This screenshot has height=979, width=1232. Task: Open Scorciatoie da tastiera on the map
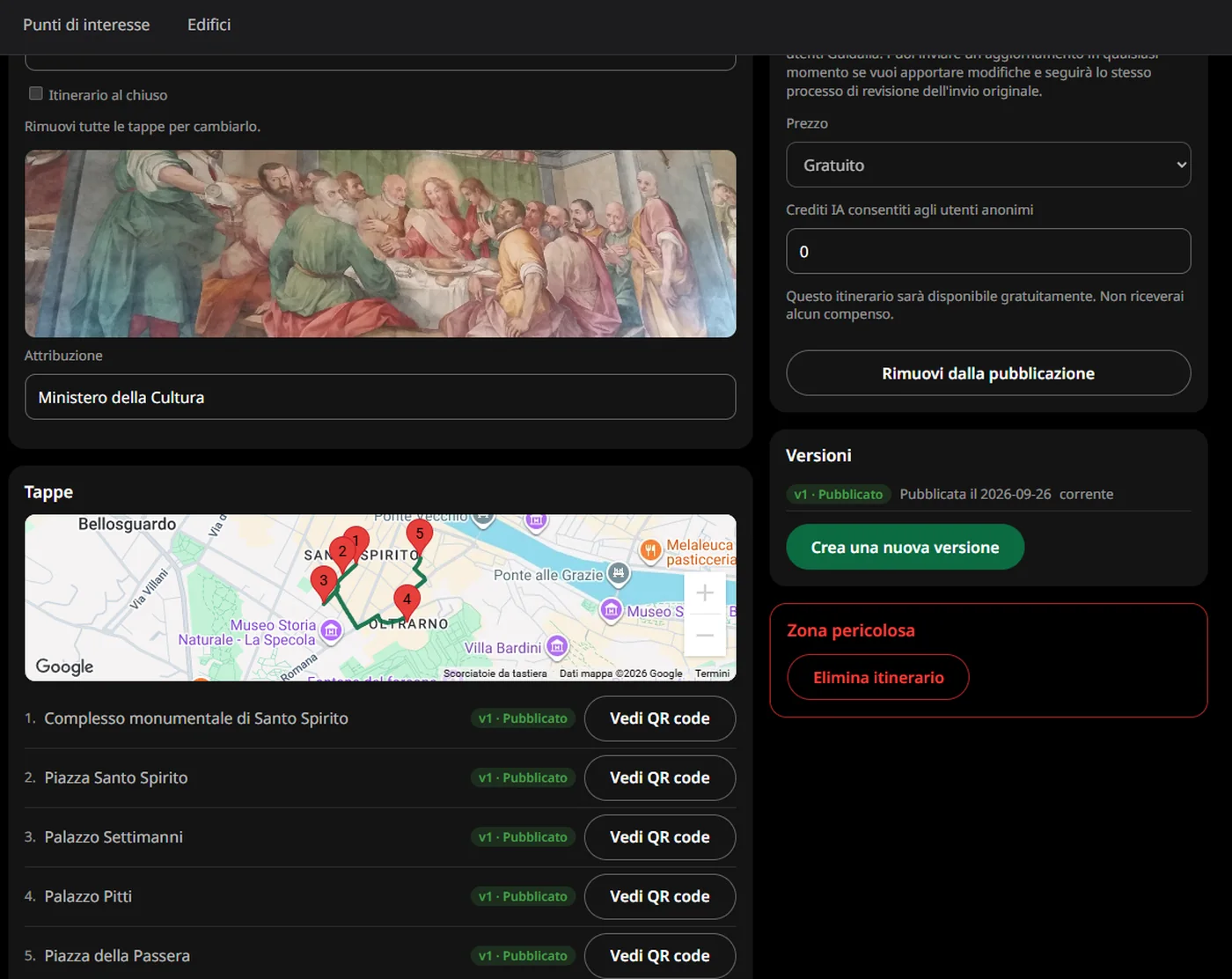click(x=495, y=674)
